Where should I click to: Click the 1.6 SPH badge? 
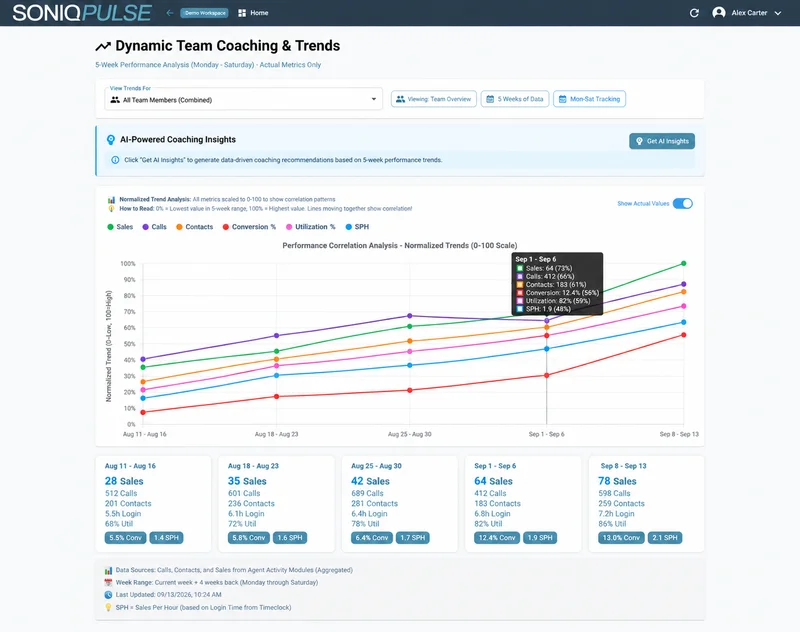[x=290, y=538]
